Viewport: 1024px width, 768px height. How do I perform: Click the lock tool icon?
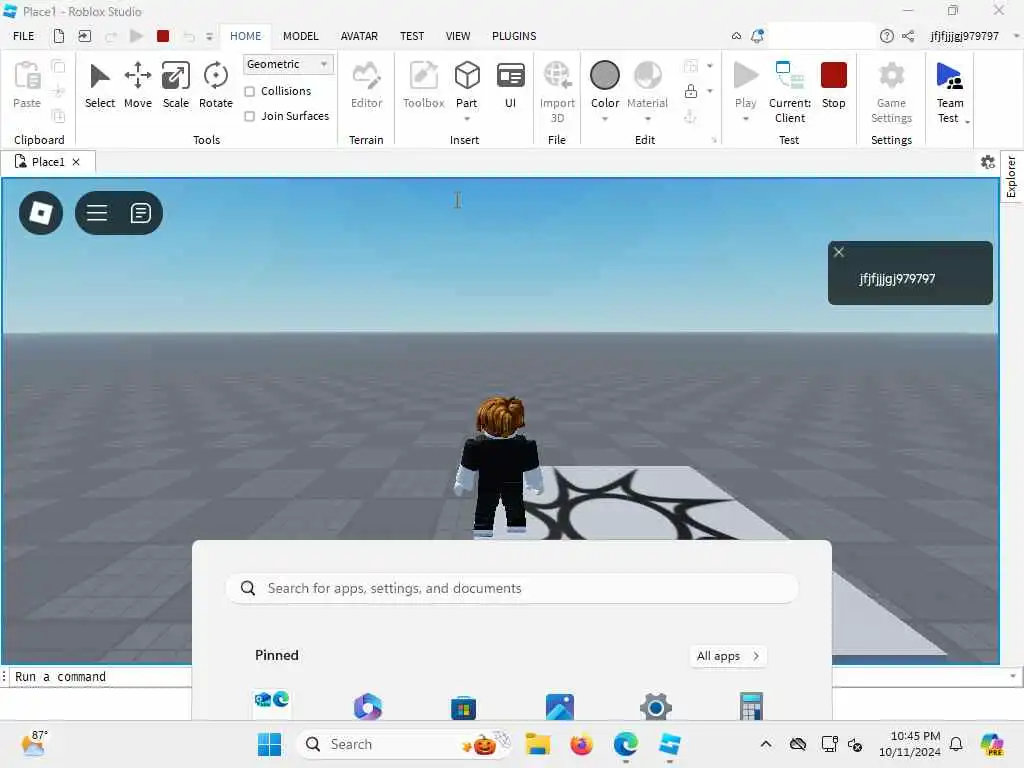[x=691, y=91]
